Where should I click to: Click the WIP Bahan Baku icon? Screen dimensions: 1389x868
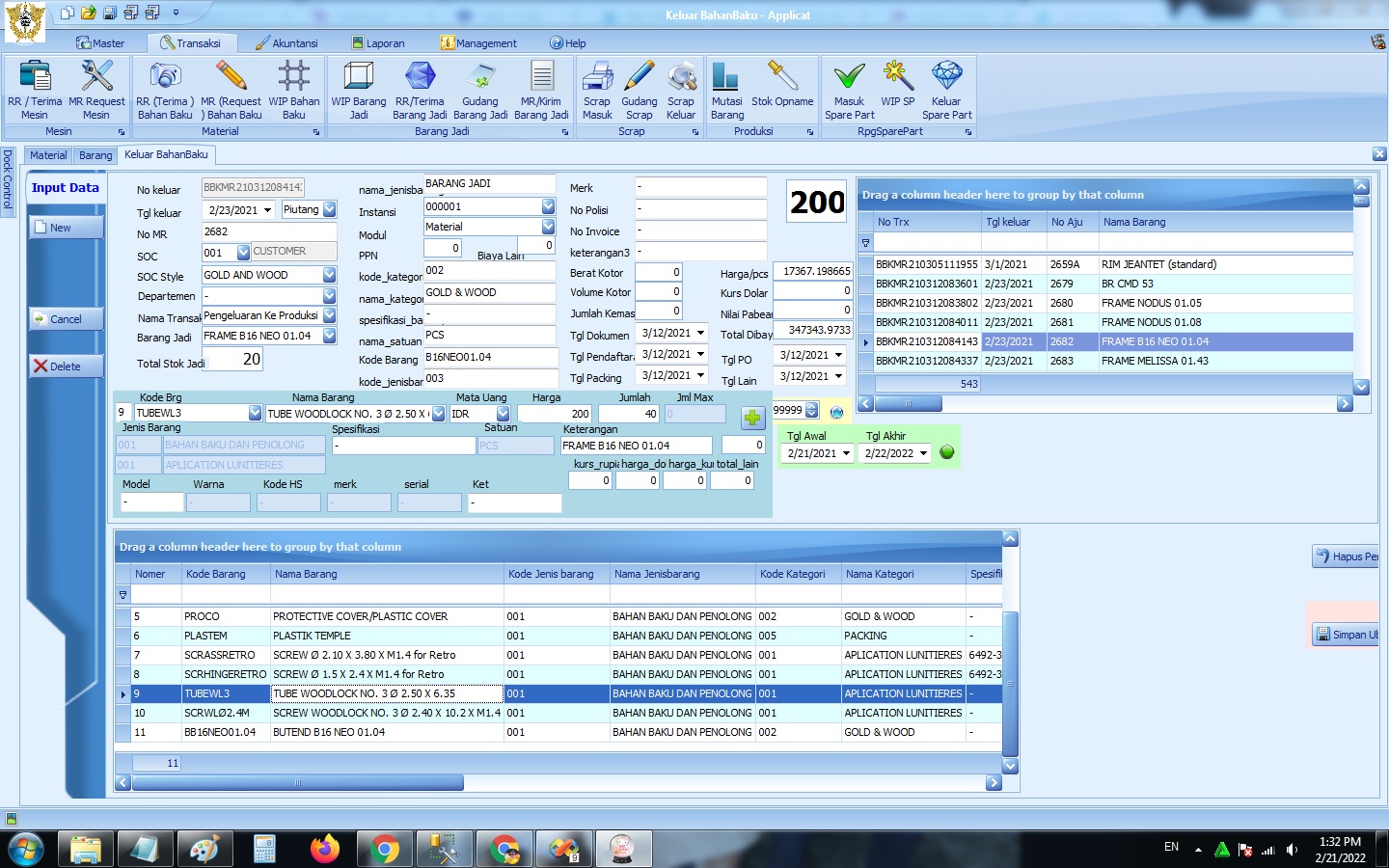[293, 89]
